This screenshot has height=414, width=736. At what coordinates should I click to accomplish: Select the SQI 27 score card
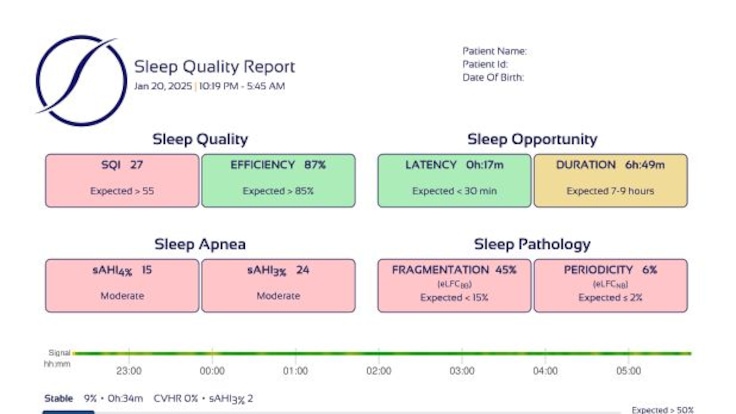[x=123, y=181]
